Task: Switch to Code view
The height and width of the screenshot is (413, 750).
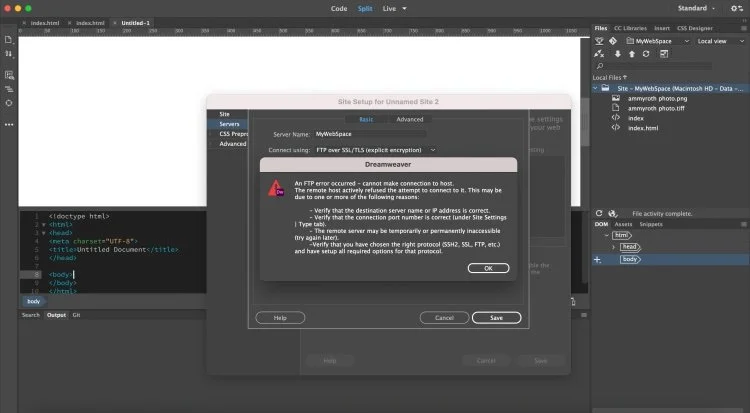Action: pos(339,9)
